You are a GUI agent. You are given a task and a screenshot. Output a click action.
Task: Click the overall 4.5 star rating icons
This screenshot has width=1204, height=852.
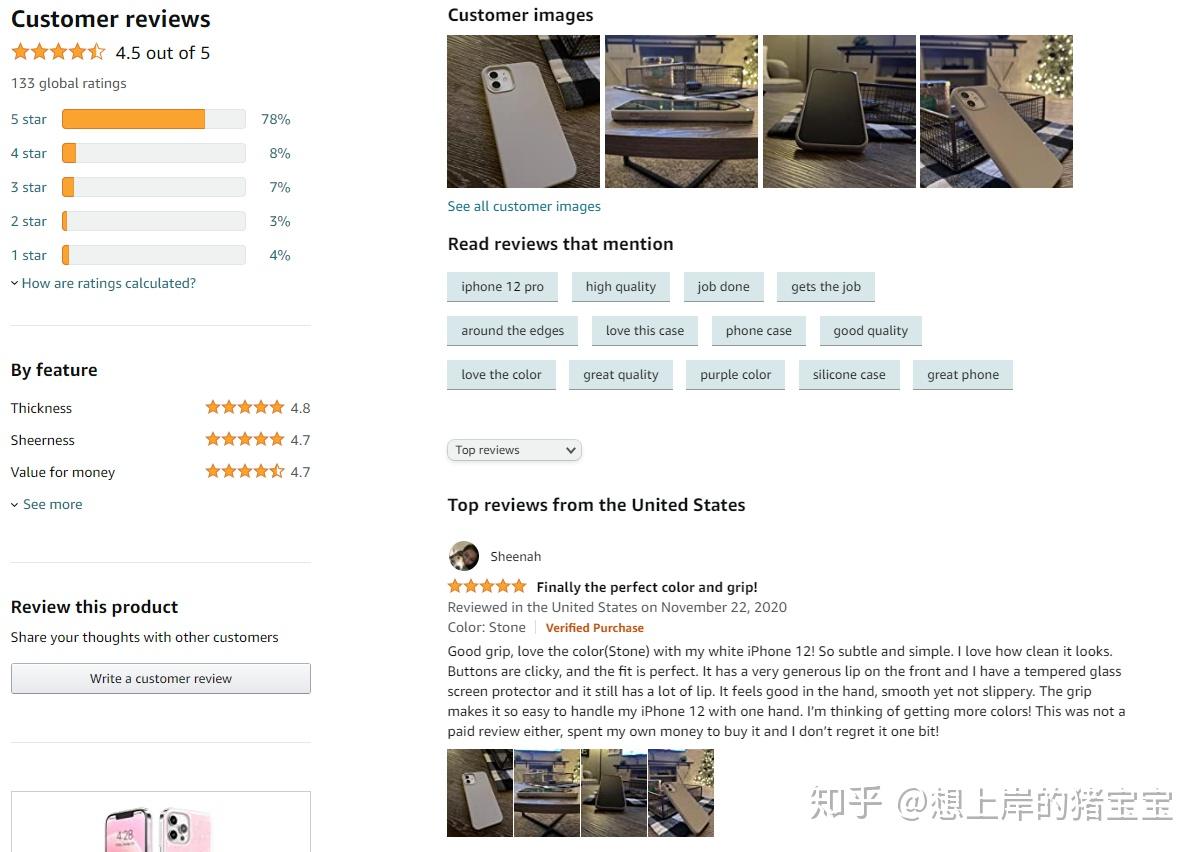58,52
